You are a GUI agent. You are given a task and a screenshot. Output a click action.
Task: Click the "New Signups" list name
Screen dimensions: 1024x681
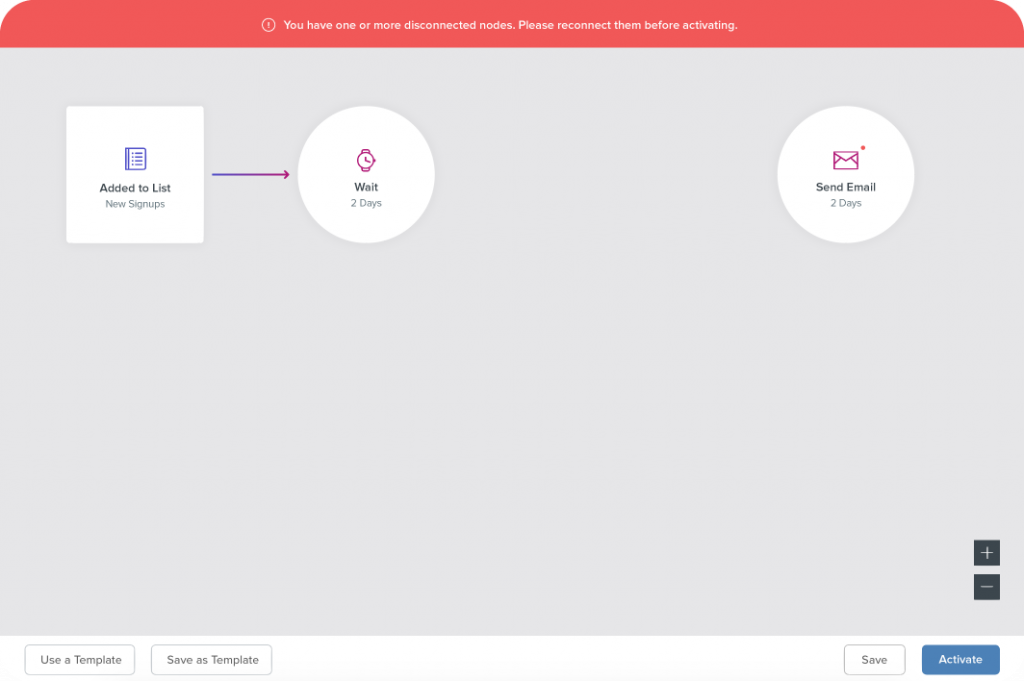pos(135,204)
